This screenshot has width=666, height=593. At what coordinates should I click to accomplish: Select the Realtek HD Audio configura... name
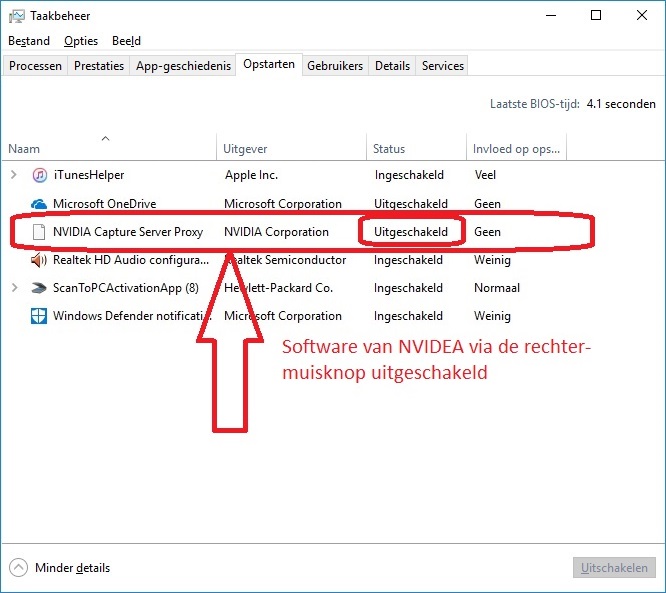131,260
